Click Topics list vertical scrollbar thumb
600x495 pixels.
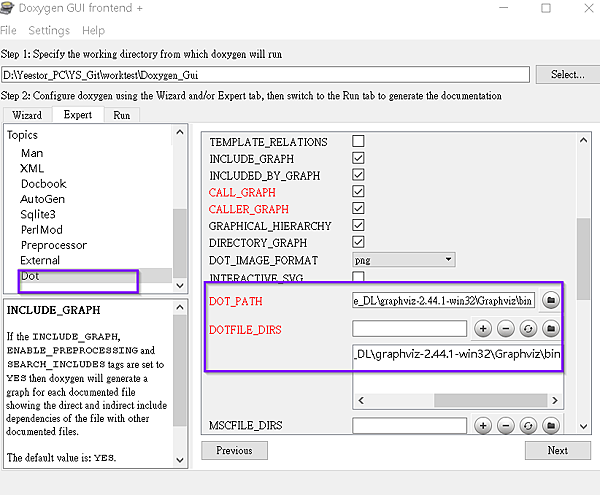point(180,243)
